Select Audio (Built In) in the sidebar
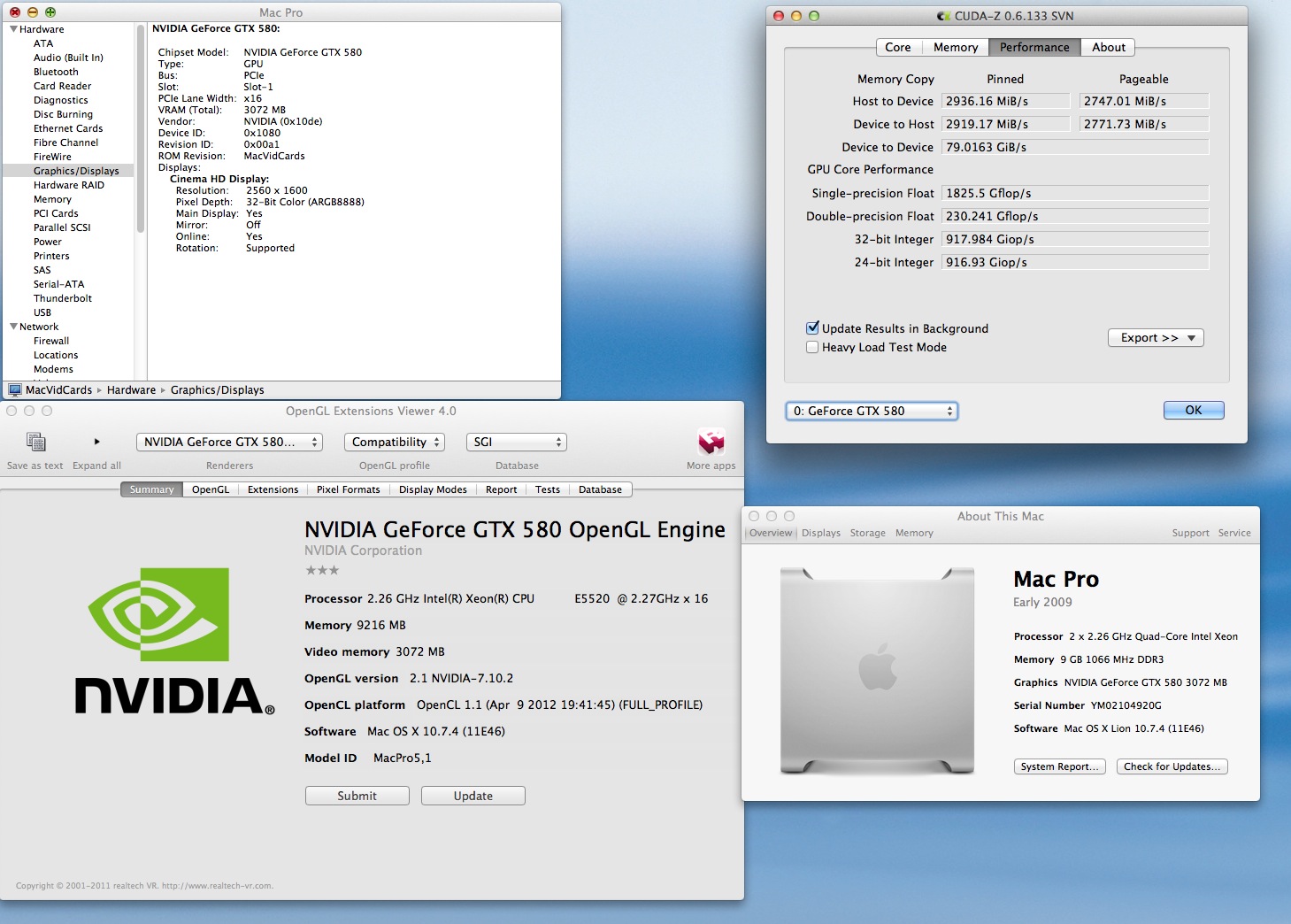The image size is (1291, 924). pyautogui.click(x=68, y=58)
